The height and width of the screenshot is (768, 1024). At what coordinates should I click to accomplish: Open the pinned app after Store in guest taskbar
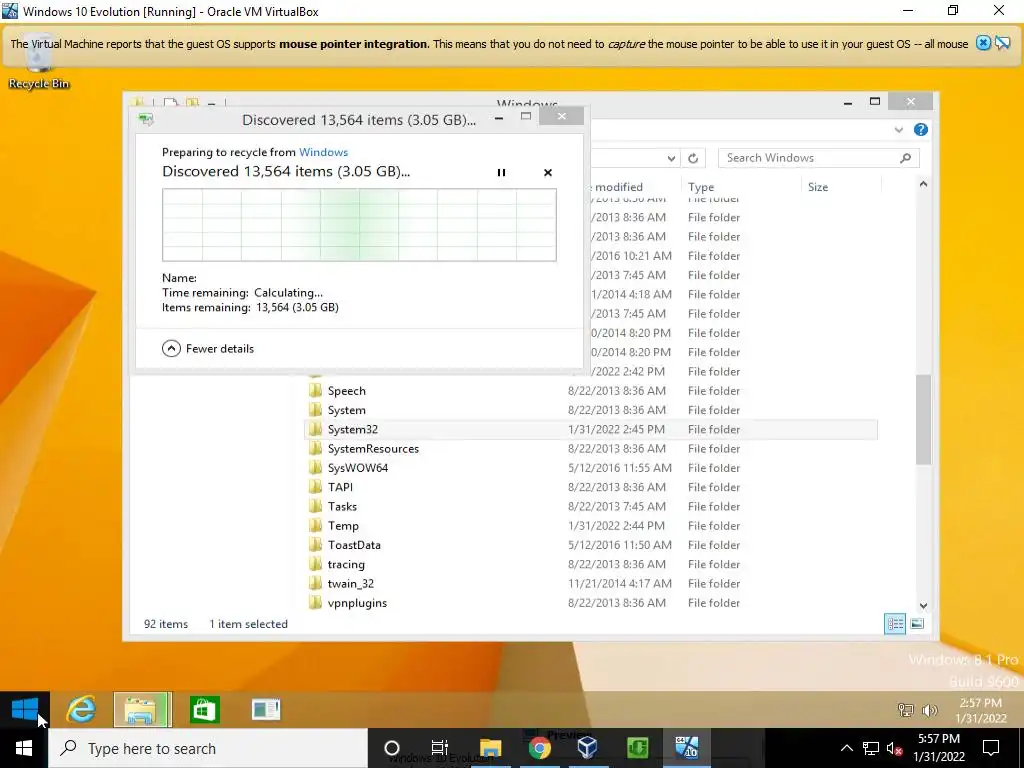(266, 709)
